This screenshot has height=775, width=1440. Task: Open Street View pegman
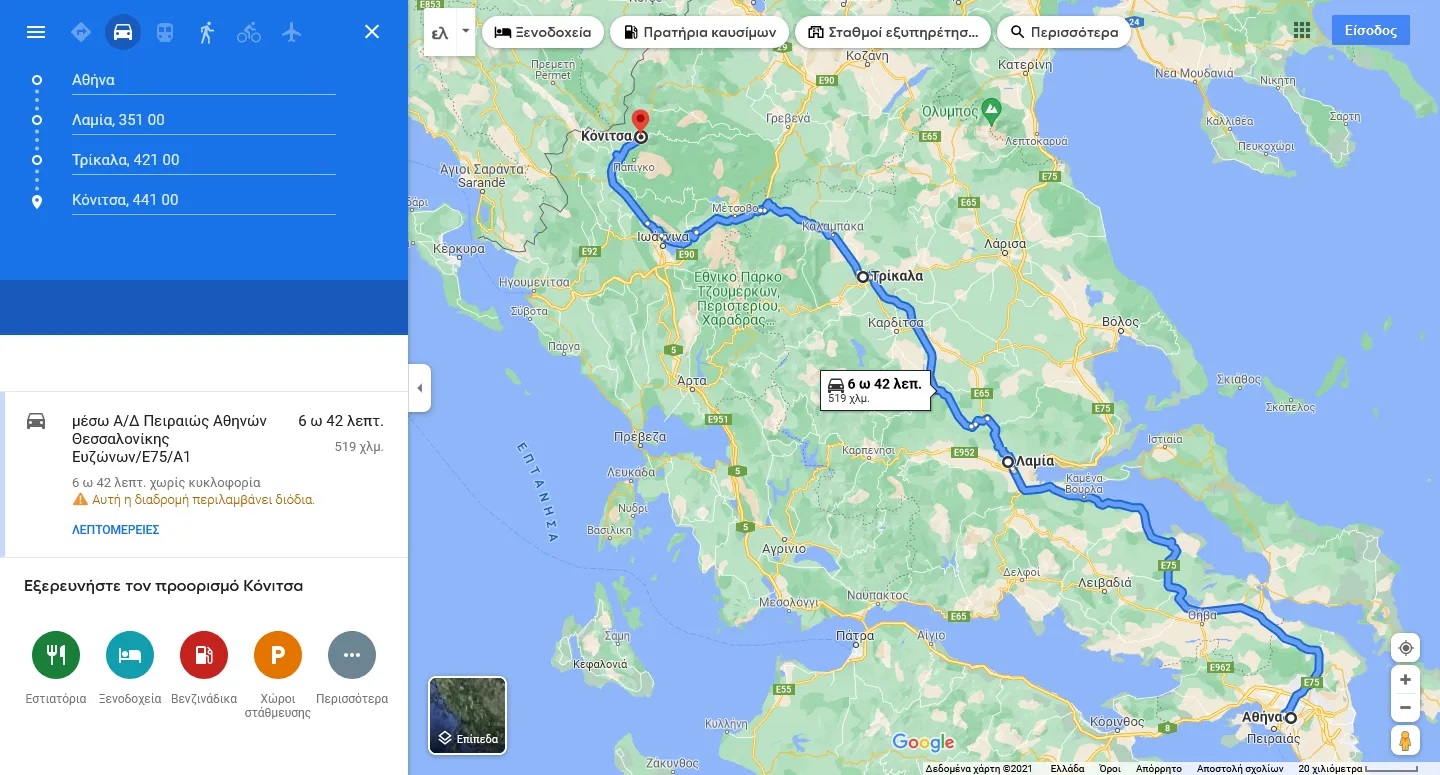point(1405,740)
